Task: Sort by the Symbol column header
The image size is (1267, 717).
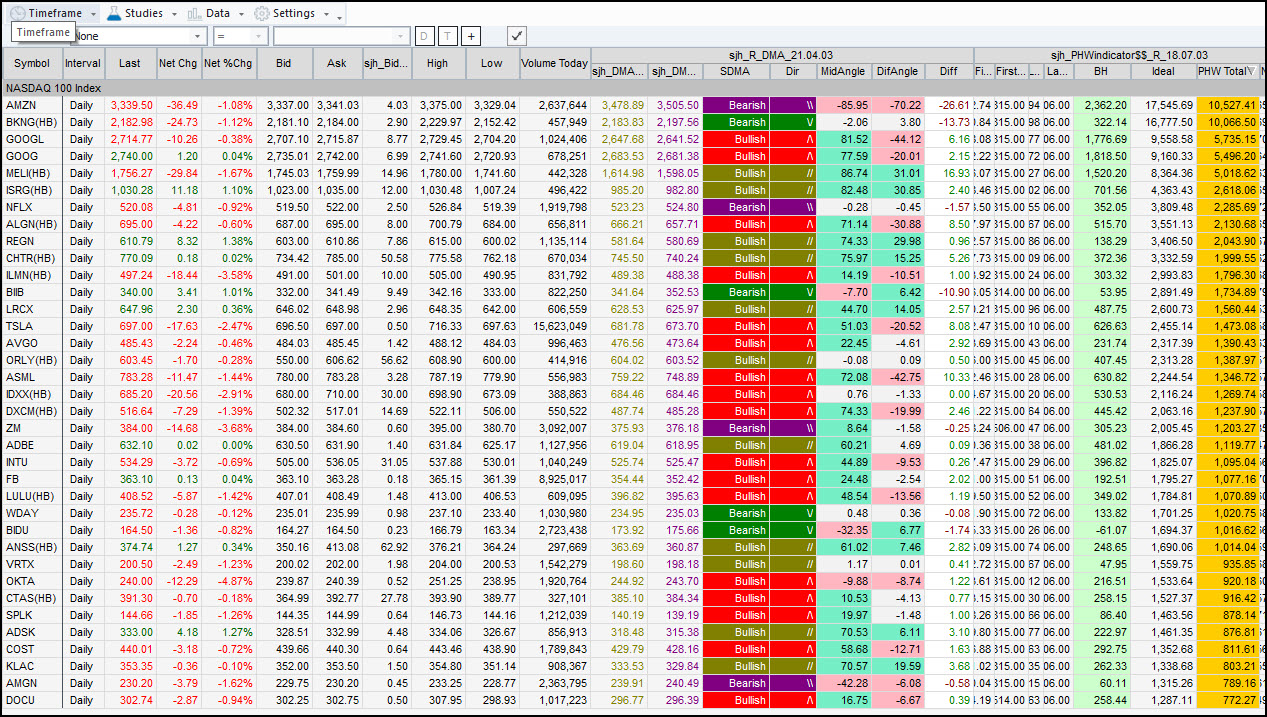Action: [x=32, y=63]
